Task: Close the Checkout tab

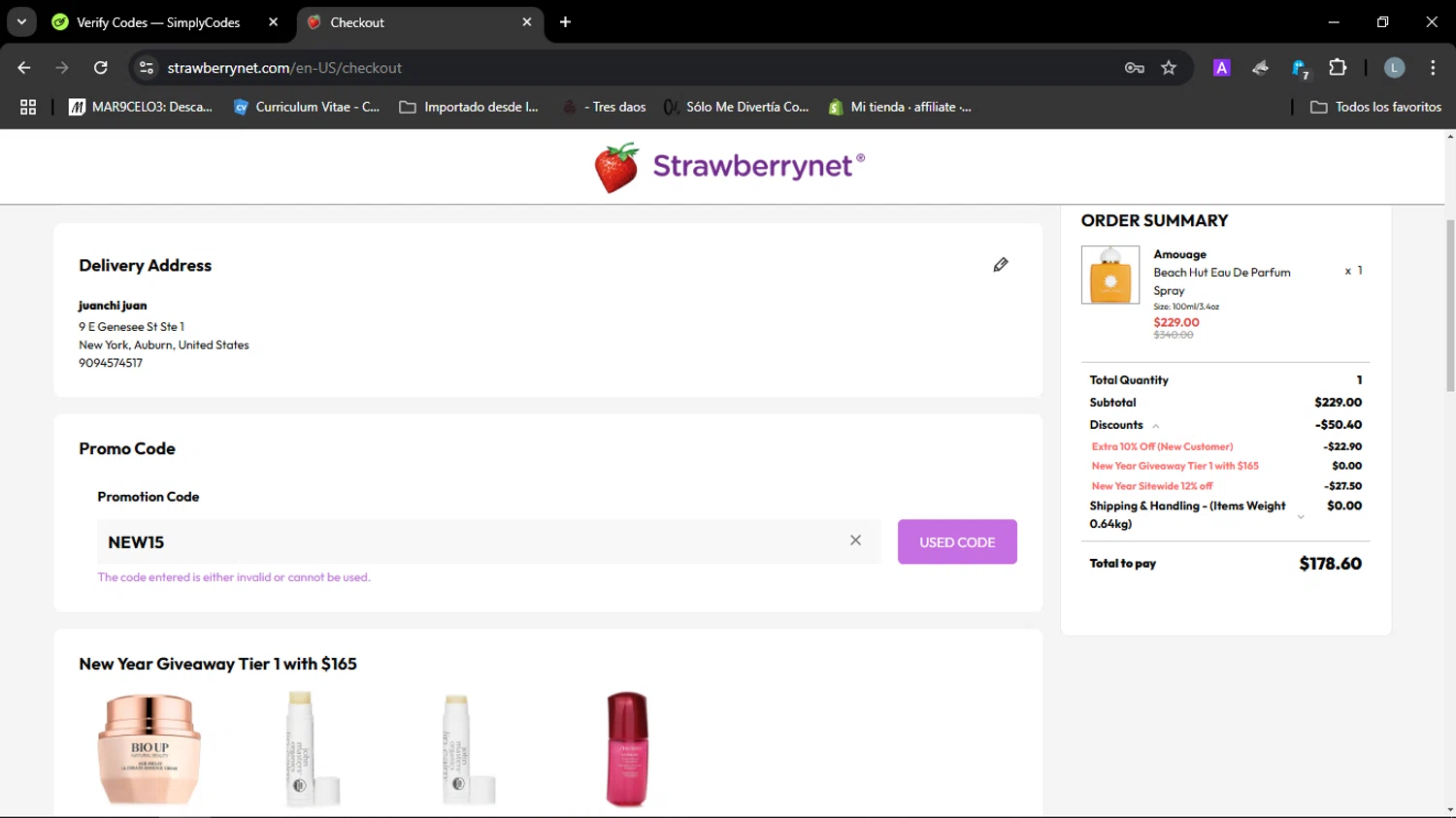Action: pos(527,21)
